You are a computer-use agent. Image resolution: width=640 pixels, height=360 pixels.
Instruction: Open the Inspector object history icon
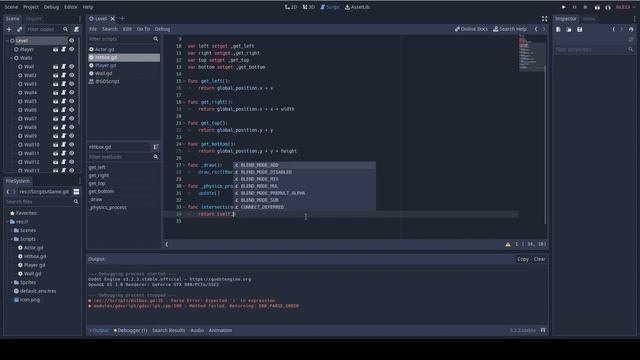[x=631, y=29]
